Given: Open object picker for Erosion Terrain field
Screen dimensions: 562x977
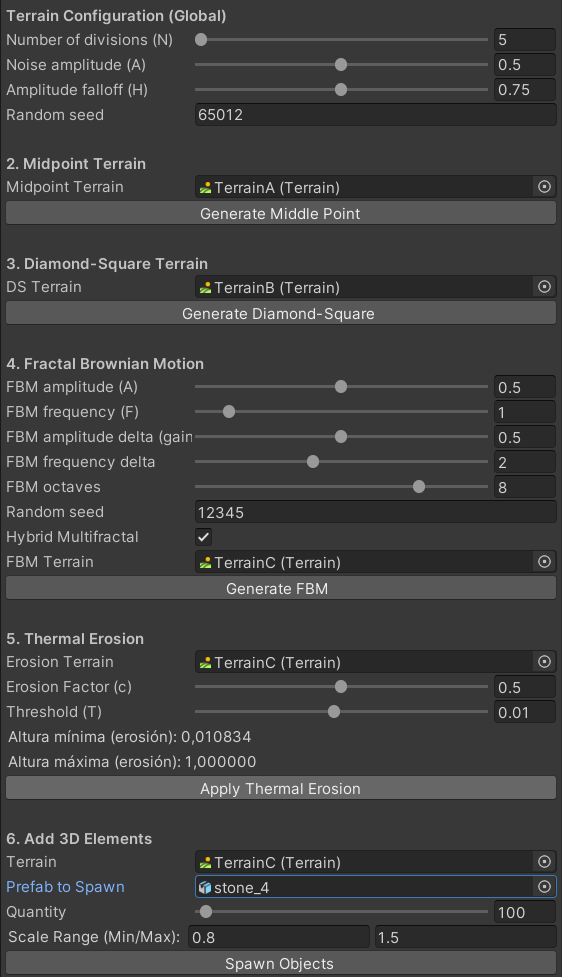Looking at the screenshot, I should (544, 662).
